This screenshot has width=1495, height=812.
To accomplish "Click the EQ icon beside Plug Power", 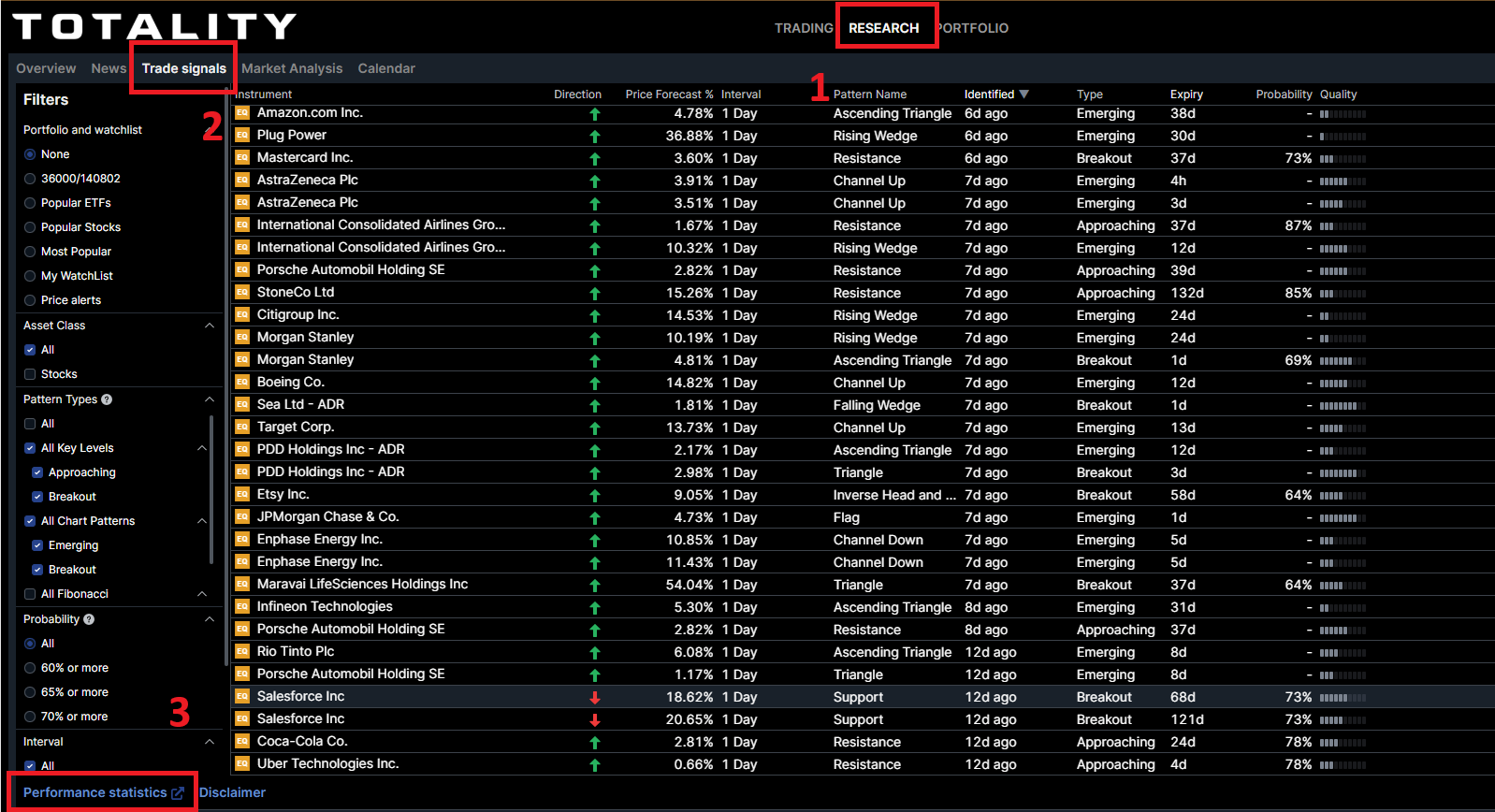I will 242,136.
